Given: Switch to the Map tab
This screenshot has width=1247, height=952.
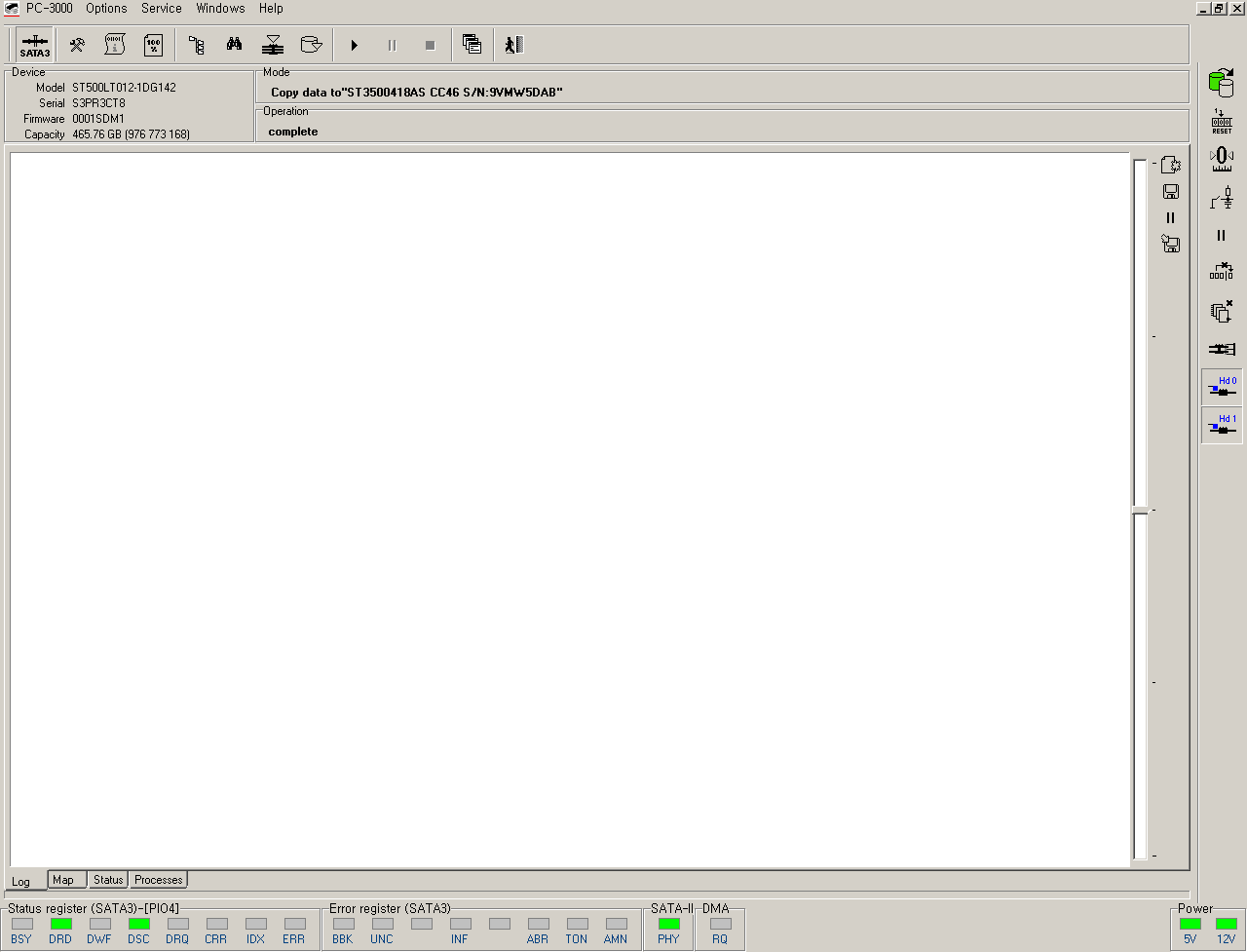Looking at the screenshot, I should (x=63, y=880).
